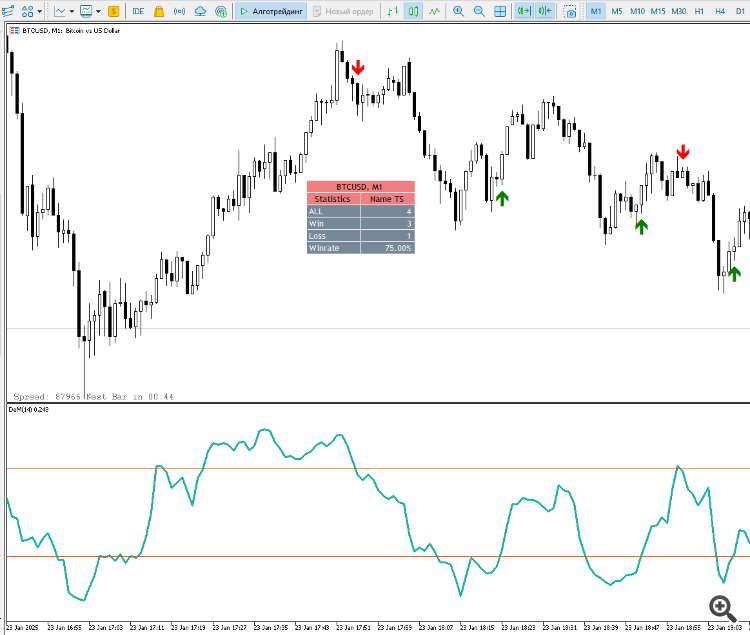
Task: Select the M15 timeframe
Action: (658, 11)
